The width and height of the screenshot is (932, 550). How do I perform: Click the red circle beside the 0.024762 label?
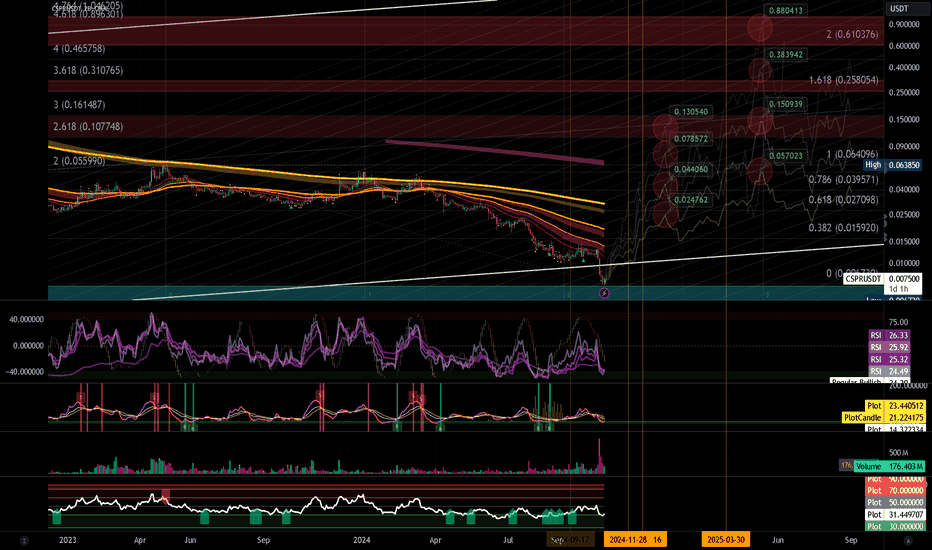tap(665, 214)
